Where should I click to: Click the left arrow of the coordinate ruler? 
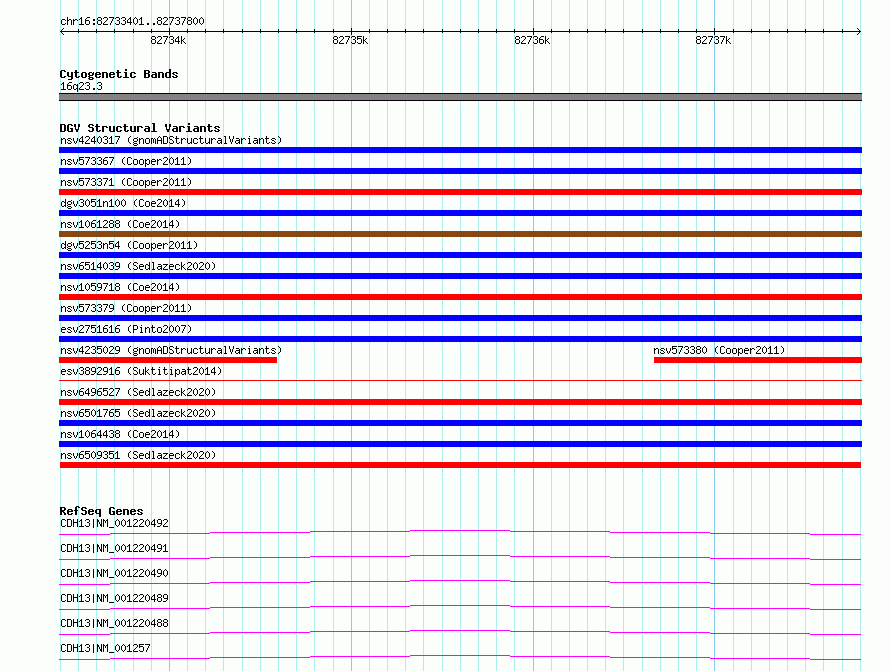click(62, 31)
